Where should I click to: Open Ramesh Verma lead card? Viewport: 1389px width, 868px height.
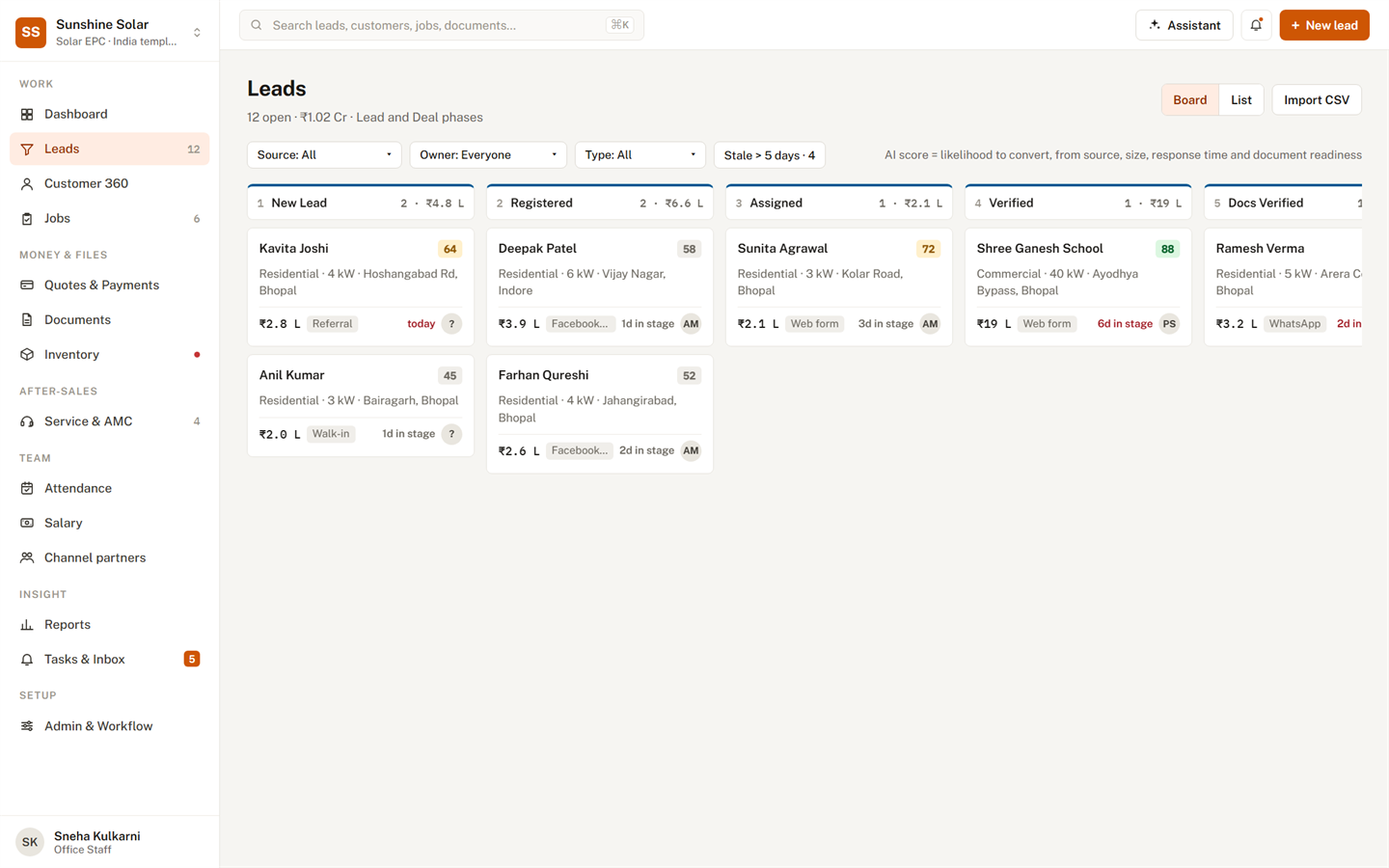click(x=1283, y=286)
